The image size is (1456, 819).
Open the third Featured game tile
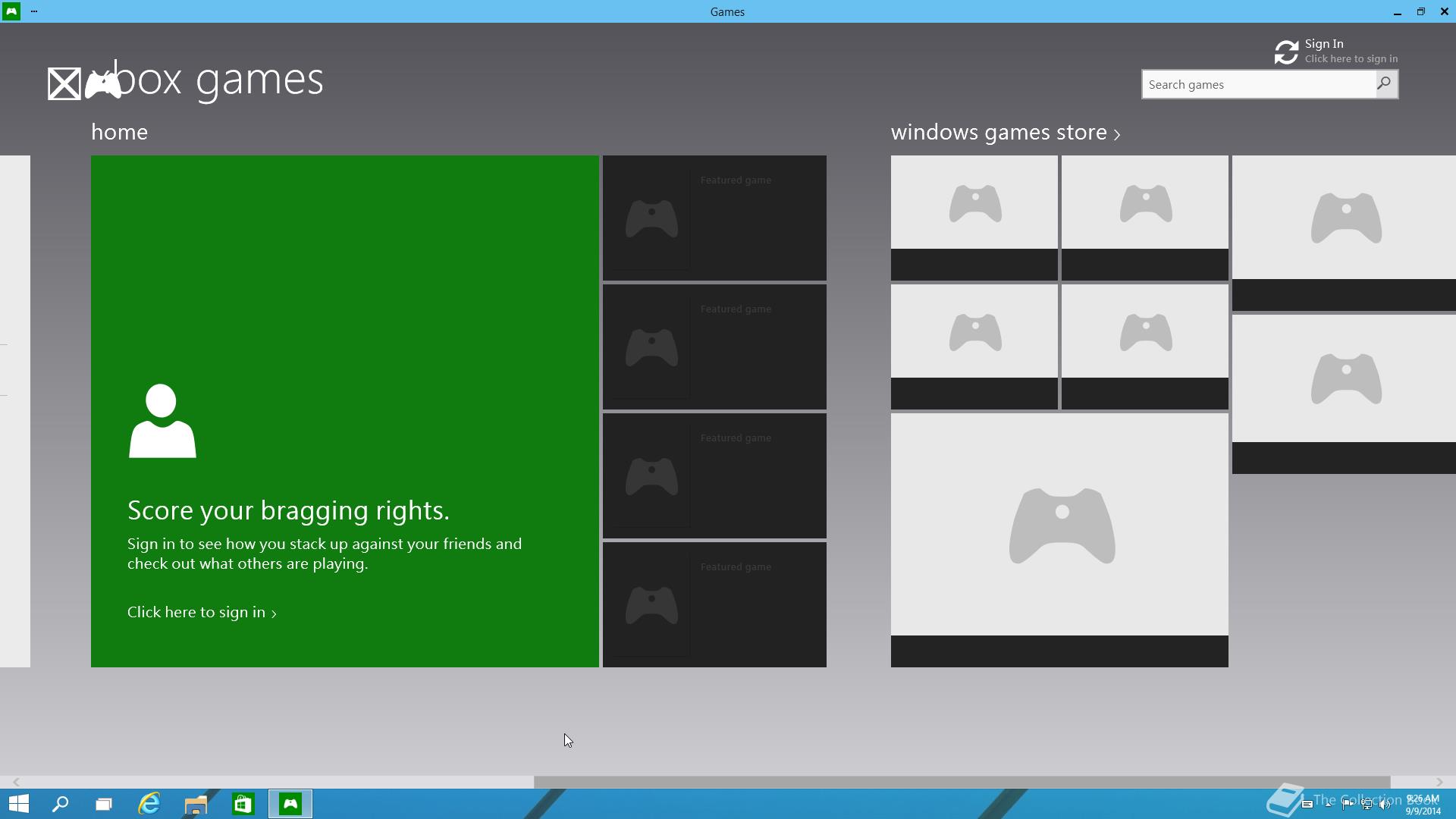[x=714, y=475]
